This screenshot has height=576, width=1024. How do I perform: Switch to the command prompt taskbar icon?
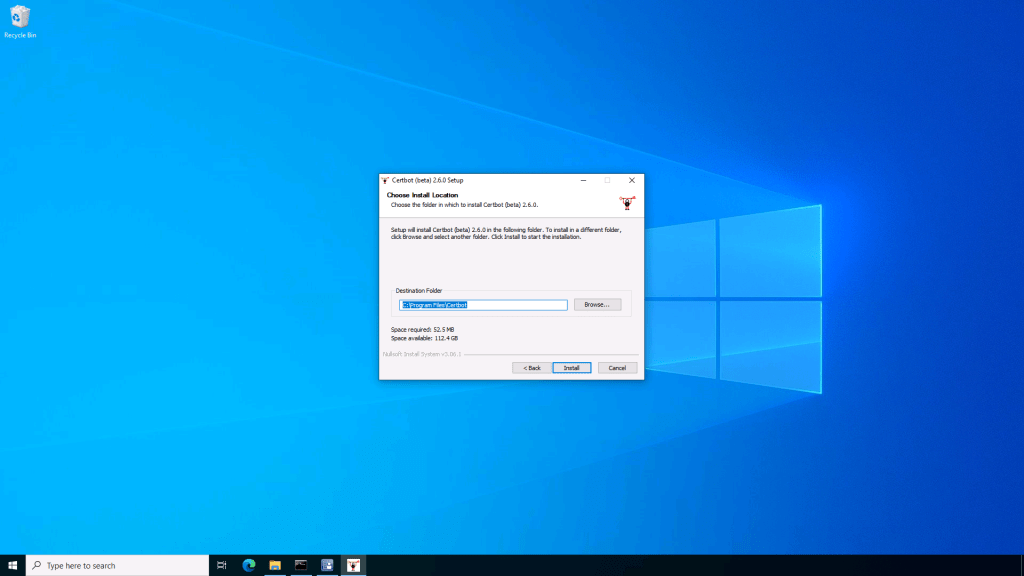[301, 565]
